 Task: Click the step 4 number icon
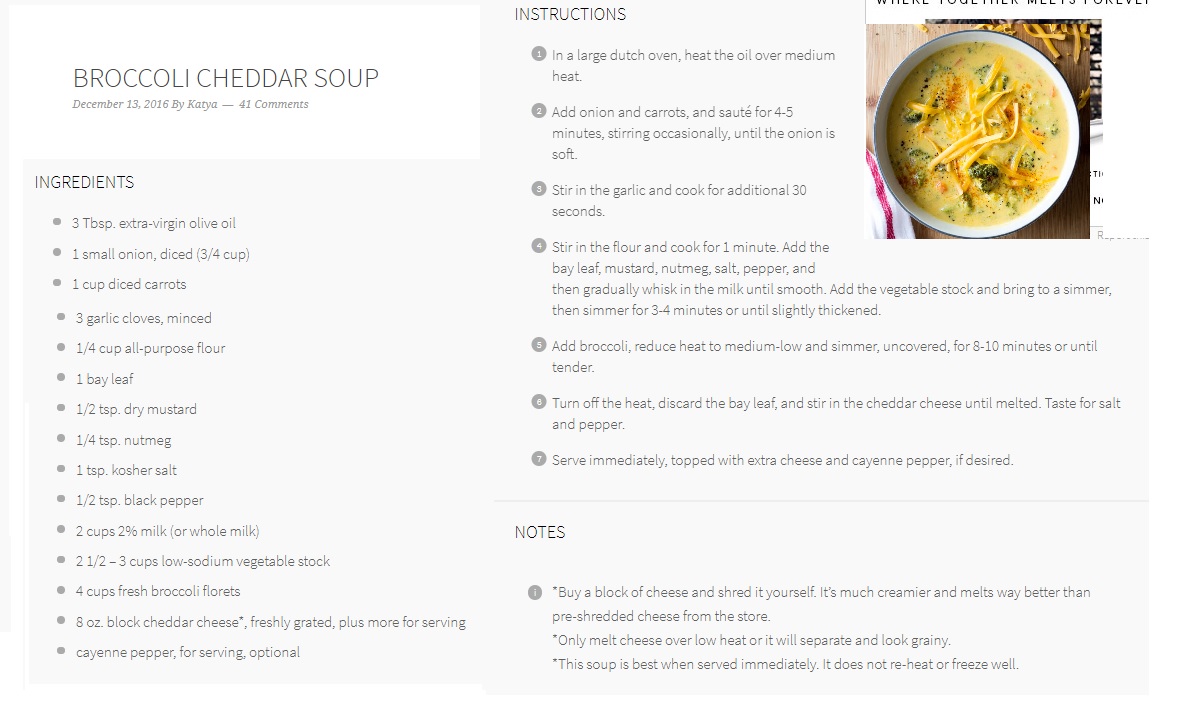click(x=539, y=245)
